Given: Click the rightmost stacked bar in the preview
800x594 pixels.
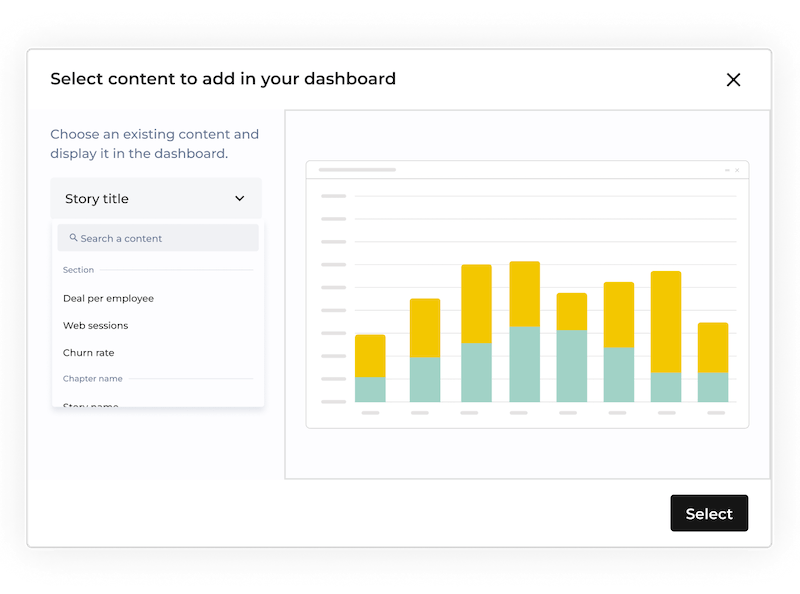Looking at the screenshot, I should click(711, 360).
